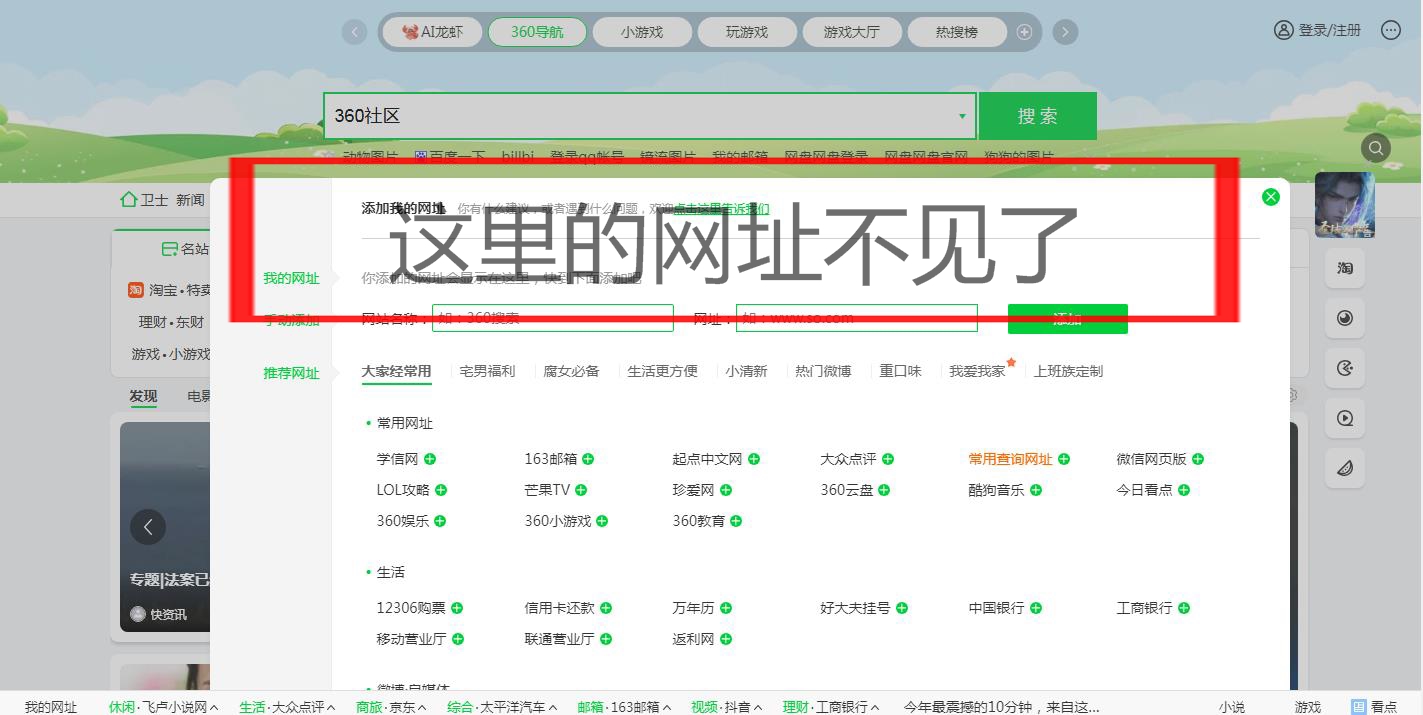This screenshot has width=1423, height=715.
Task: Switch to the AI龙虾 top tab
Action: click(x=433, y=32)
